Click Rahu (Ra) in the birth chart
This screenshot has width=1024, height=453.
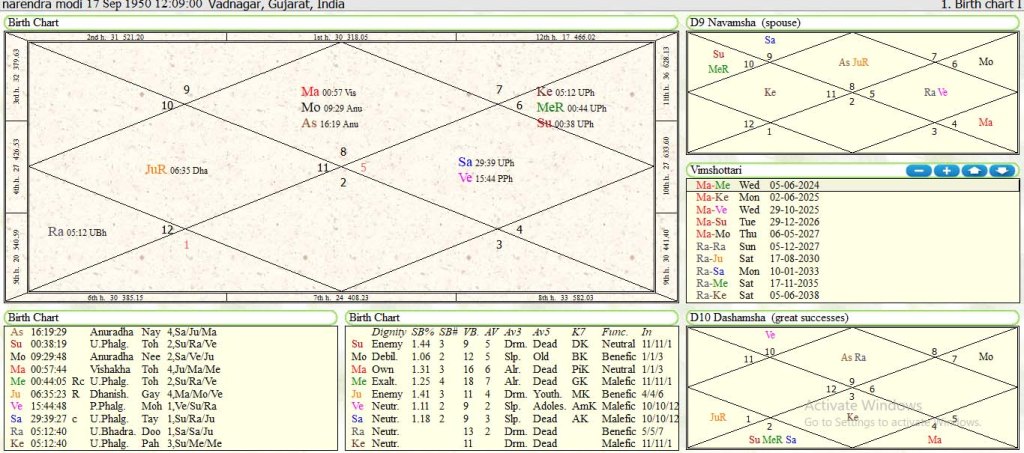tap(57, 232)
